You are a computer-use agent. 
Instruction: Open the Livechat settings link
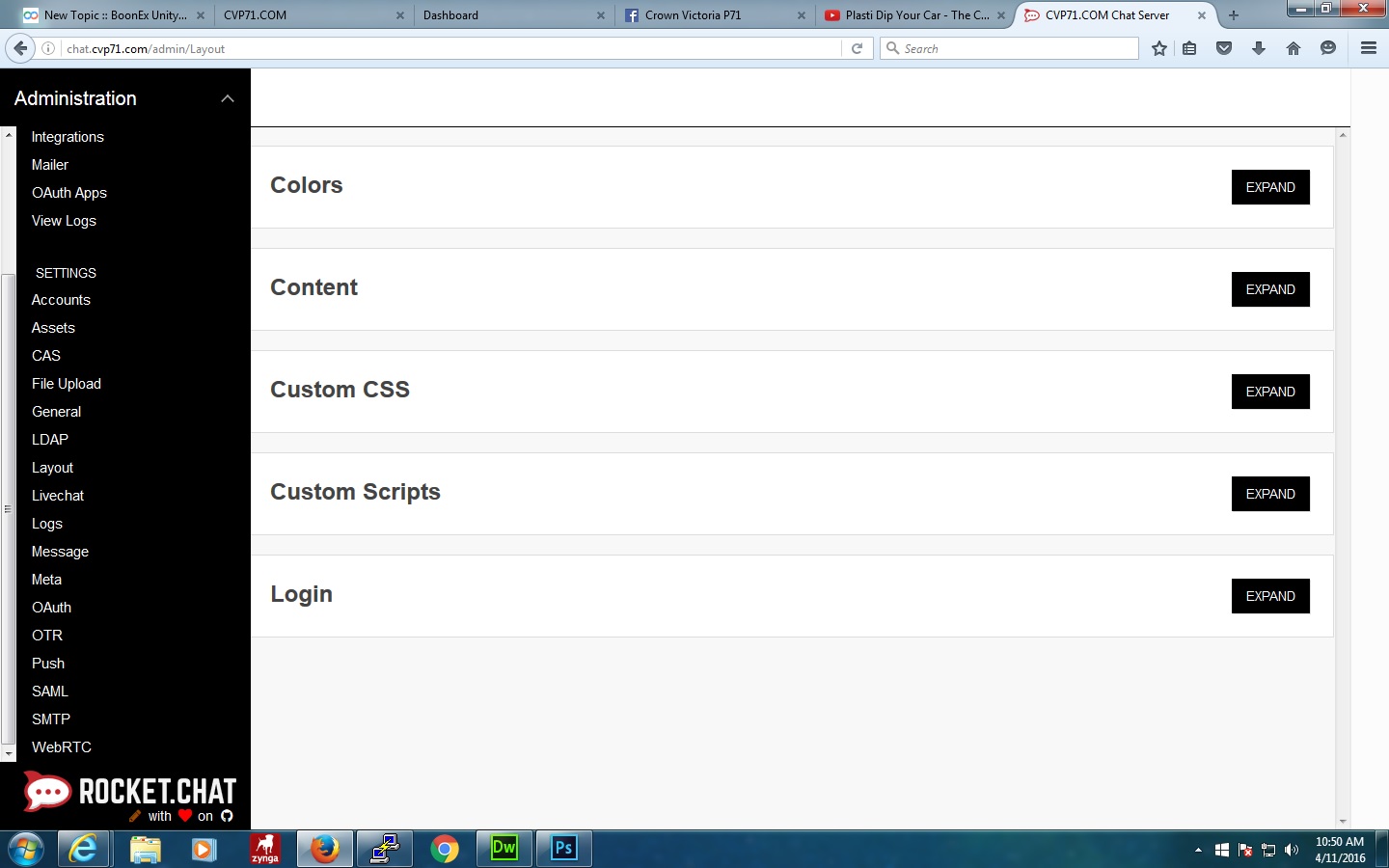tap(58, 496)
